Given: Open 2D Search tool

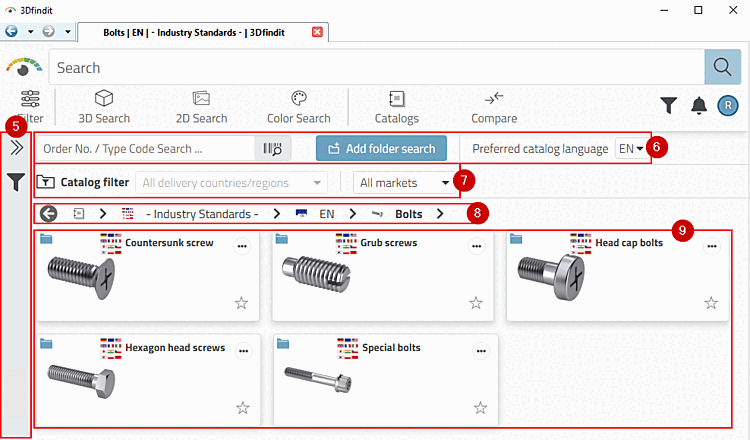Looking at the screenshot, I should (x=201, y=107).
